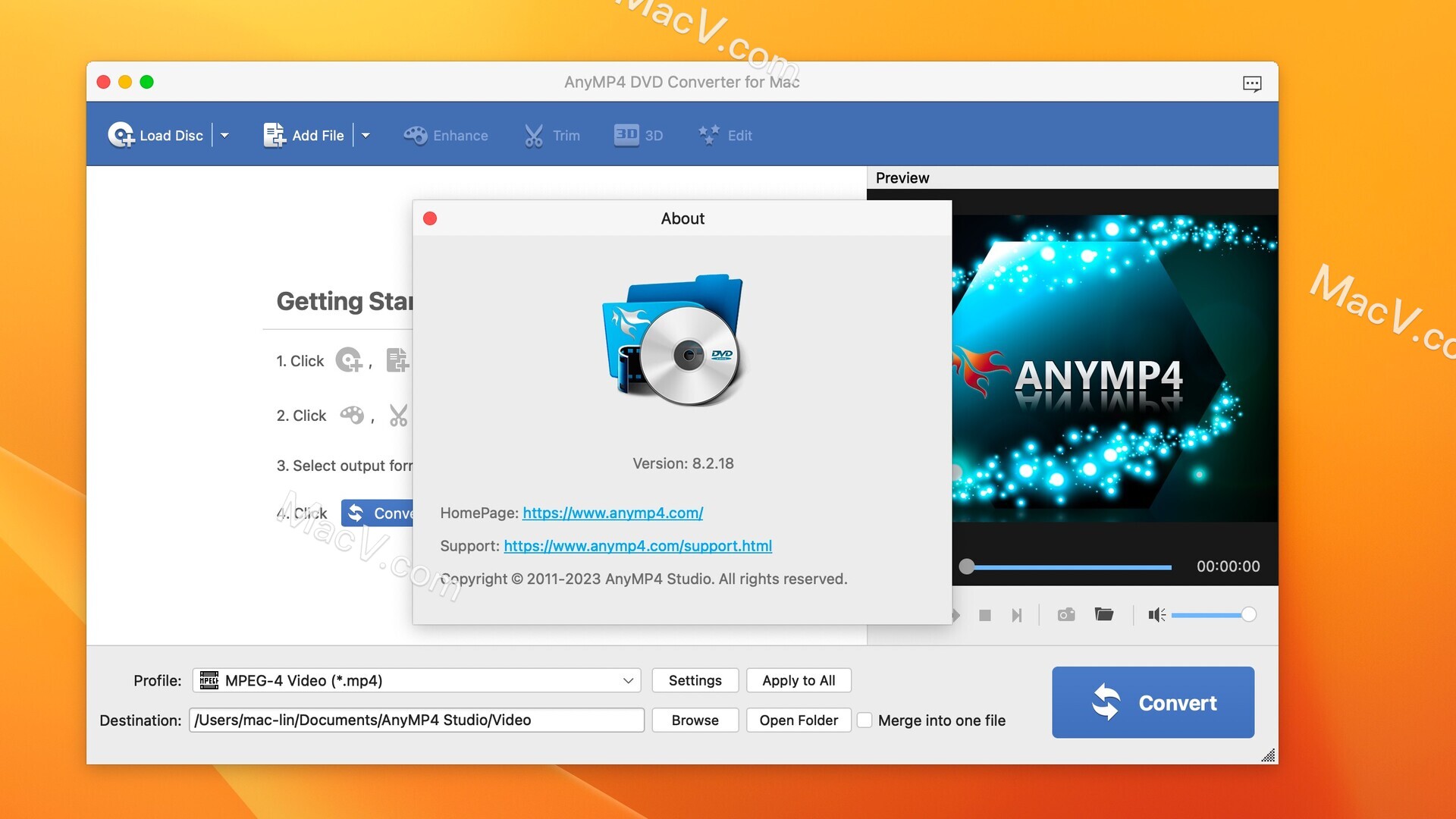Click the preview time 00:00:00 display

click(x=1228, y=566)
